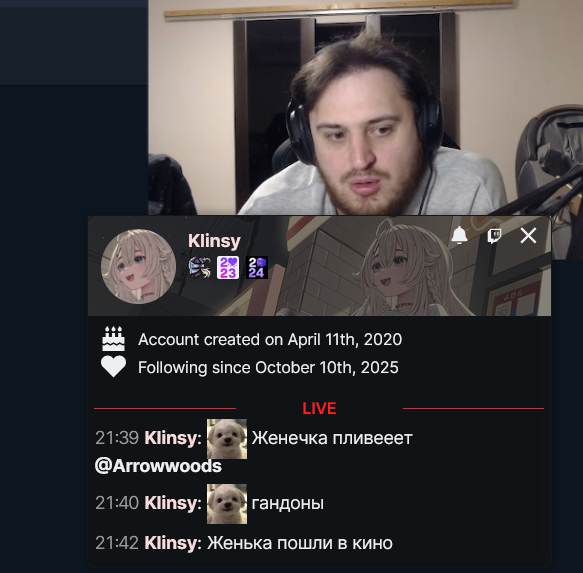
Task: Click the first badge next to username
Action: click(x=200, y=267)
